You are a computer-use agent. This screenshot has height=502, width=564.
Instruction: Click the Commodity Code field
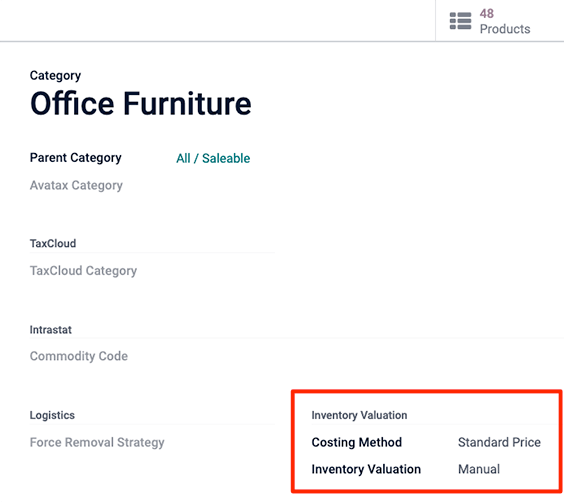pyautogui.click(x=79, y=356)
